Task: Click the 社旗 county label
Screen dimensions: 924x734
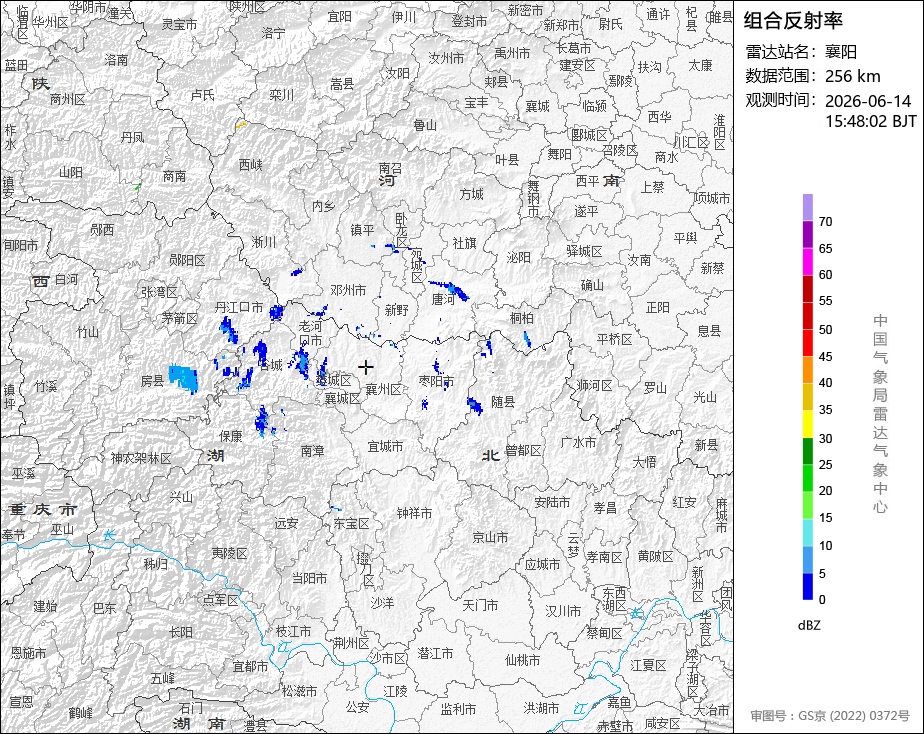Action: click(464, 243)
